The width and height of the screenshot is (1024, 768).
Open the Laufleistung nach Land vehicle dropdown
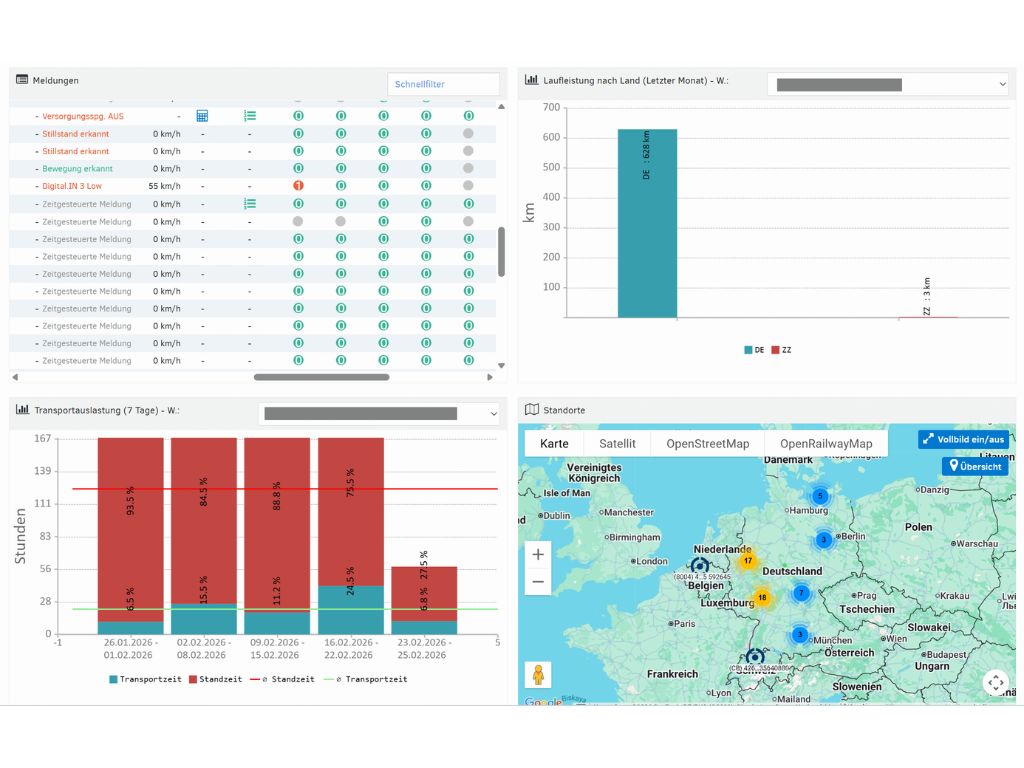890,84
